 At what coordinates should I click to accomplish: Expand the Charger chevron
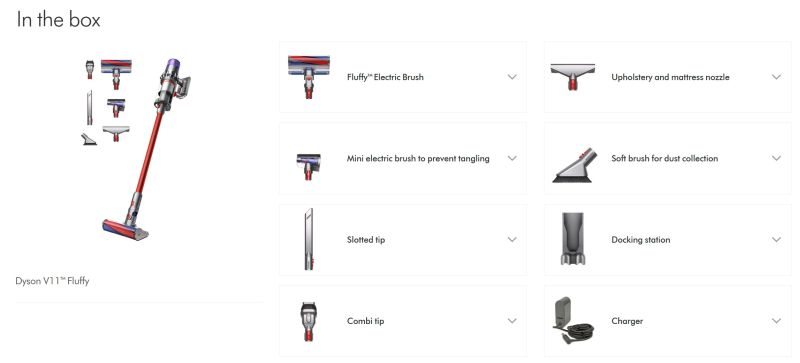pyautogui.click(x=777, y=321)
